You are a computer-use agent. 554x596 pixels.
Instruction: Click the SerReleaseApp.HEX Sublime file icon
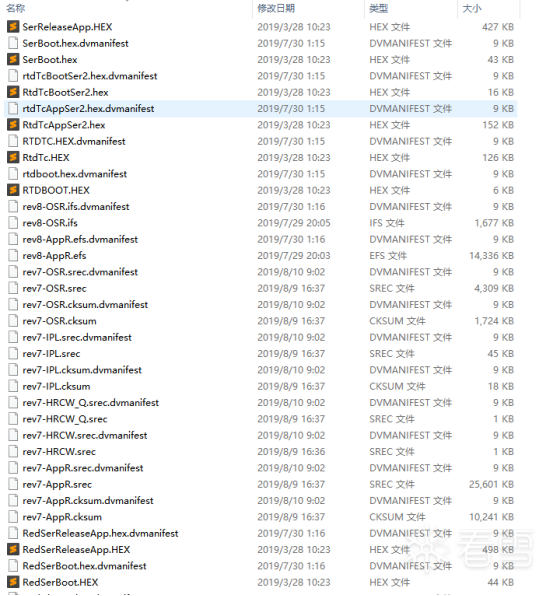[x=13, y=27]
